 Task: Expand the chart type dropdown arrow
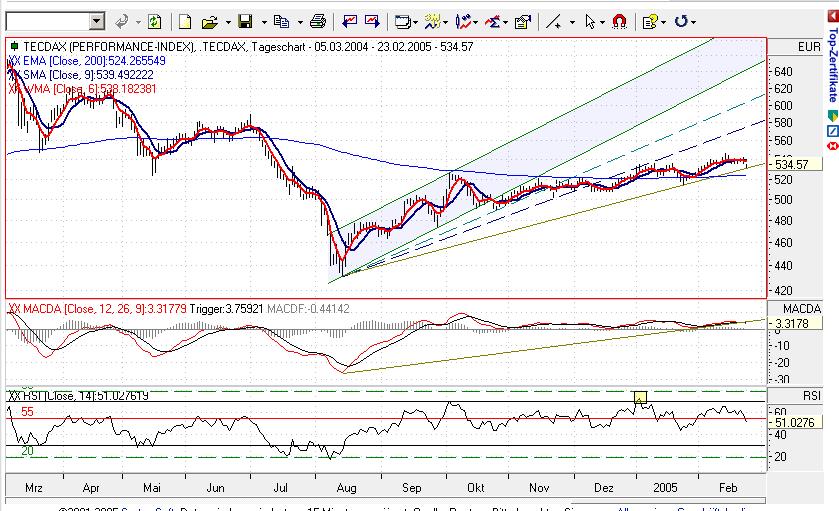coord(445,22)
